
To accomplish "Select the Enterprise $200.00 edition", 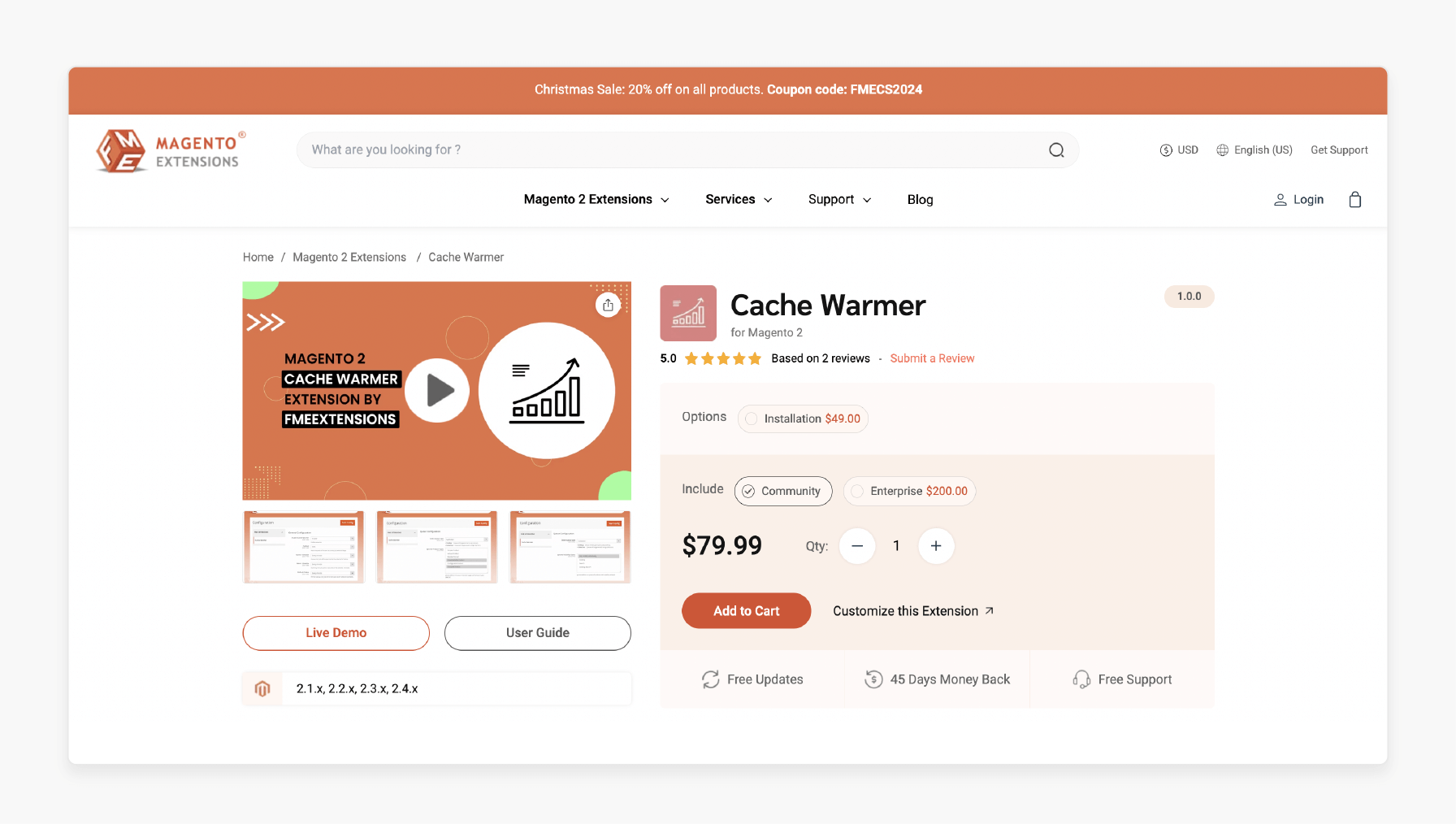I will click(x=910, y=491).
